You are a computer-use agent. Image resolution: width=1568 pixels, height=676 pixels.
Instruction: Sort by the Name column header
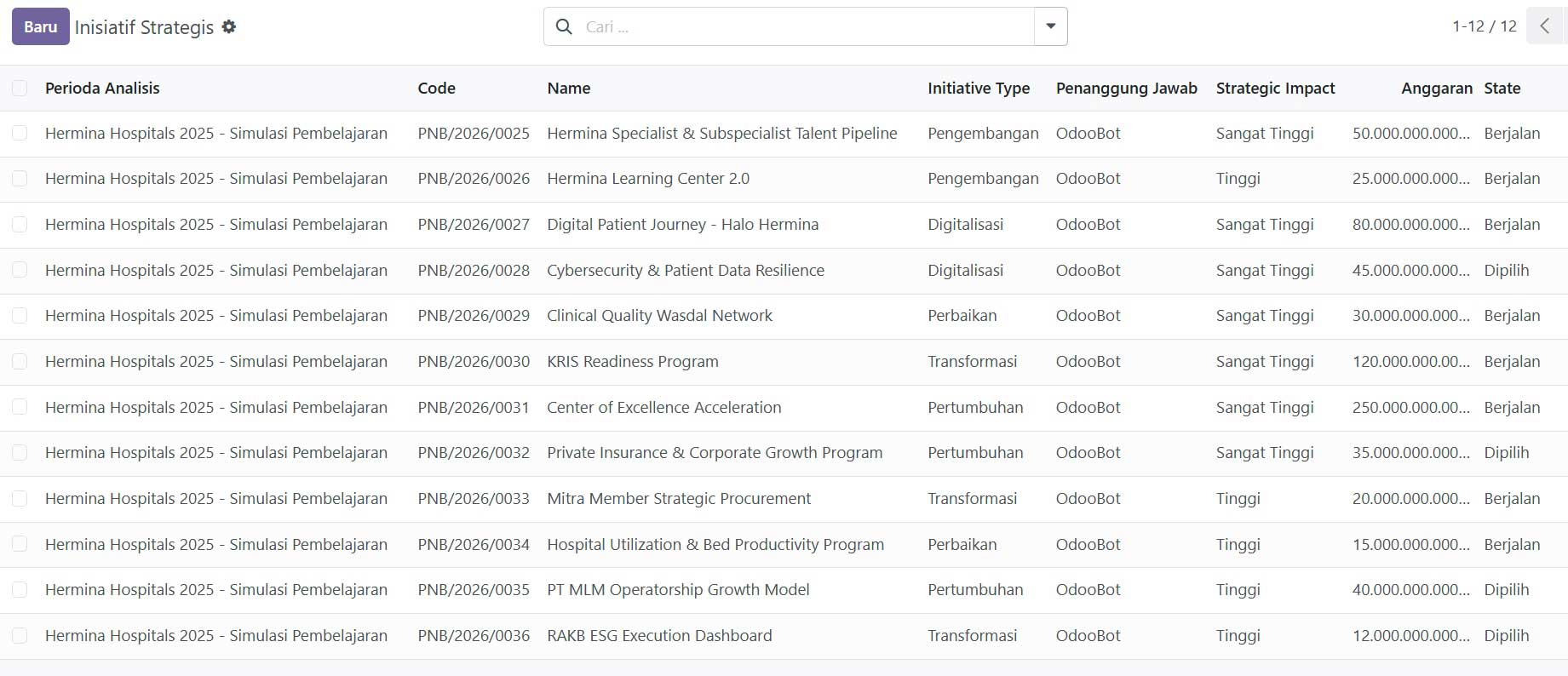pos(569,88)
